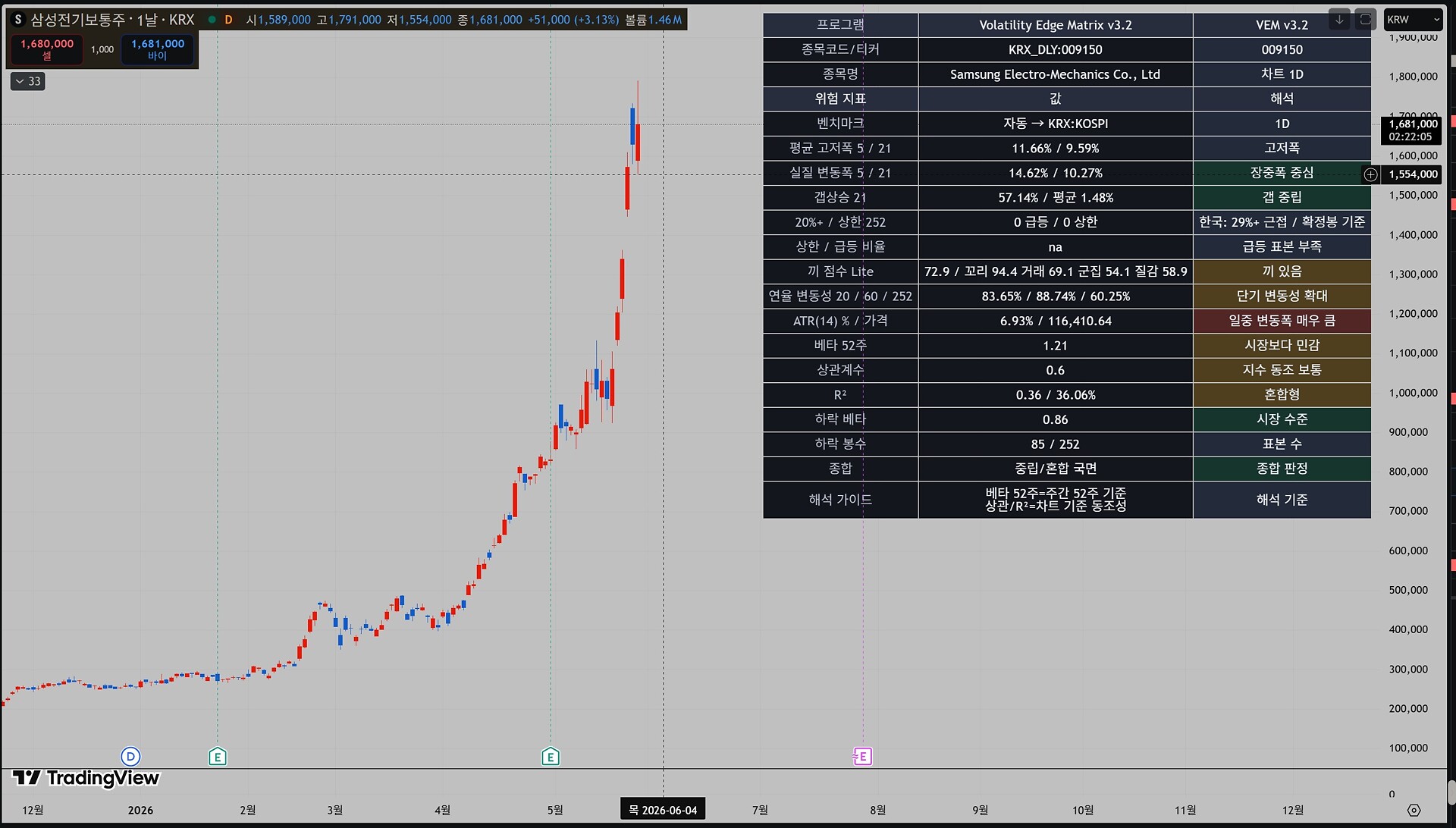Click the 혼합형 interpretation cell
The height and width of the screenshot is (828, 1456).
tap(1282, 395)
